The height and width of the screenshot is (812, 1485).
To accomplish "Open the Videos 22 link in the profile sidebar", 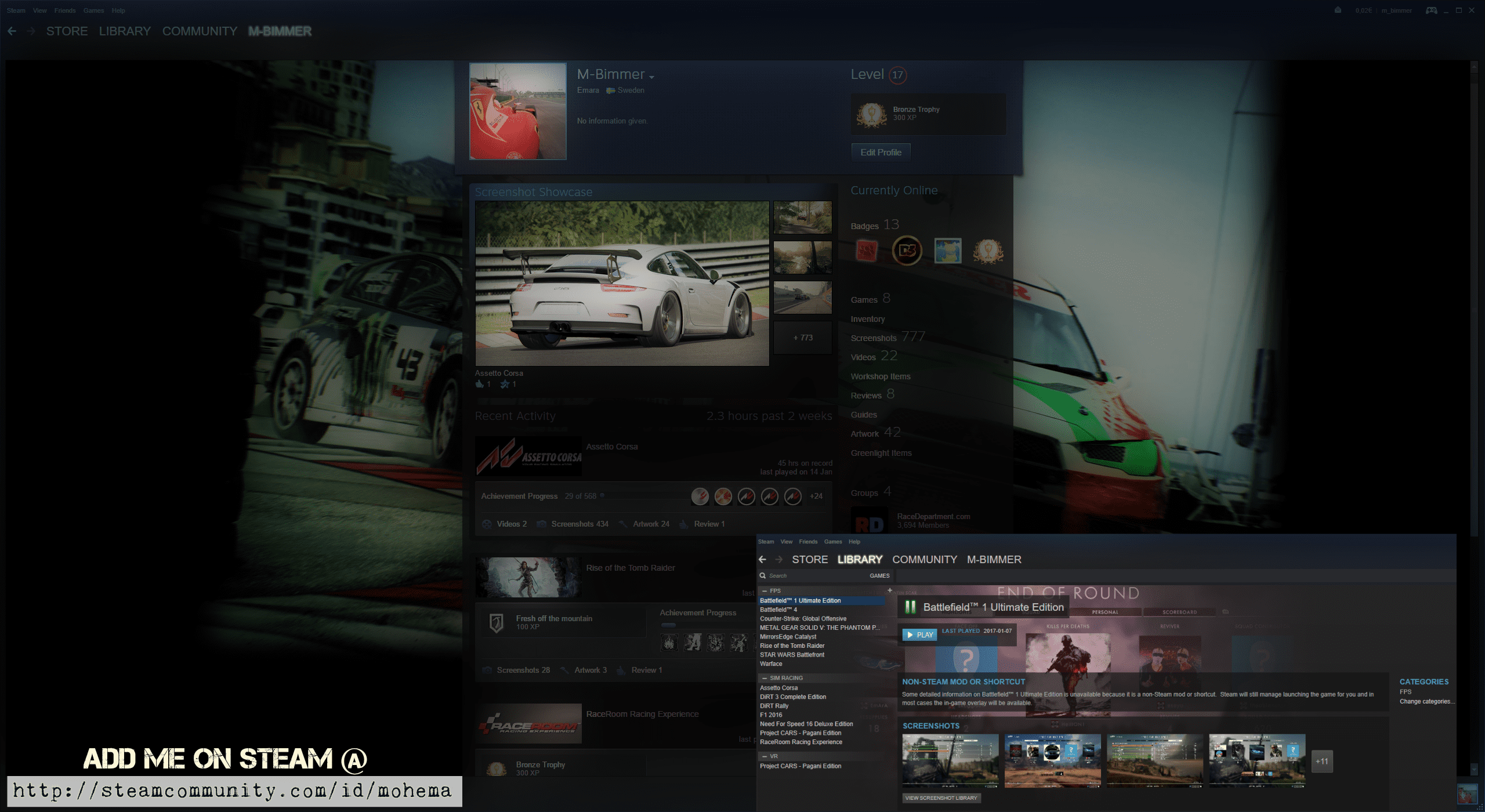I will coord(874,357).
